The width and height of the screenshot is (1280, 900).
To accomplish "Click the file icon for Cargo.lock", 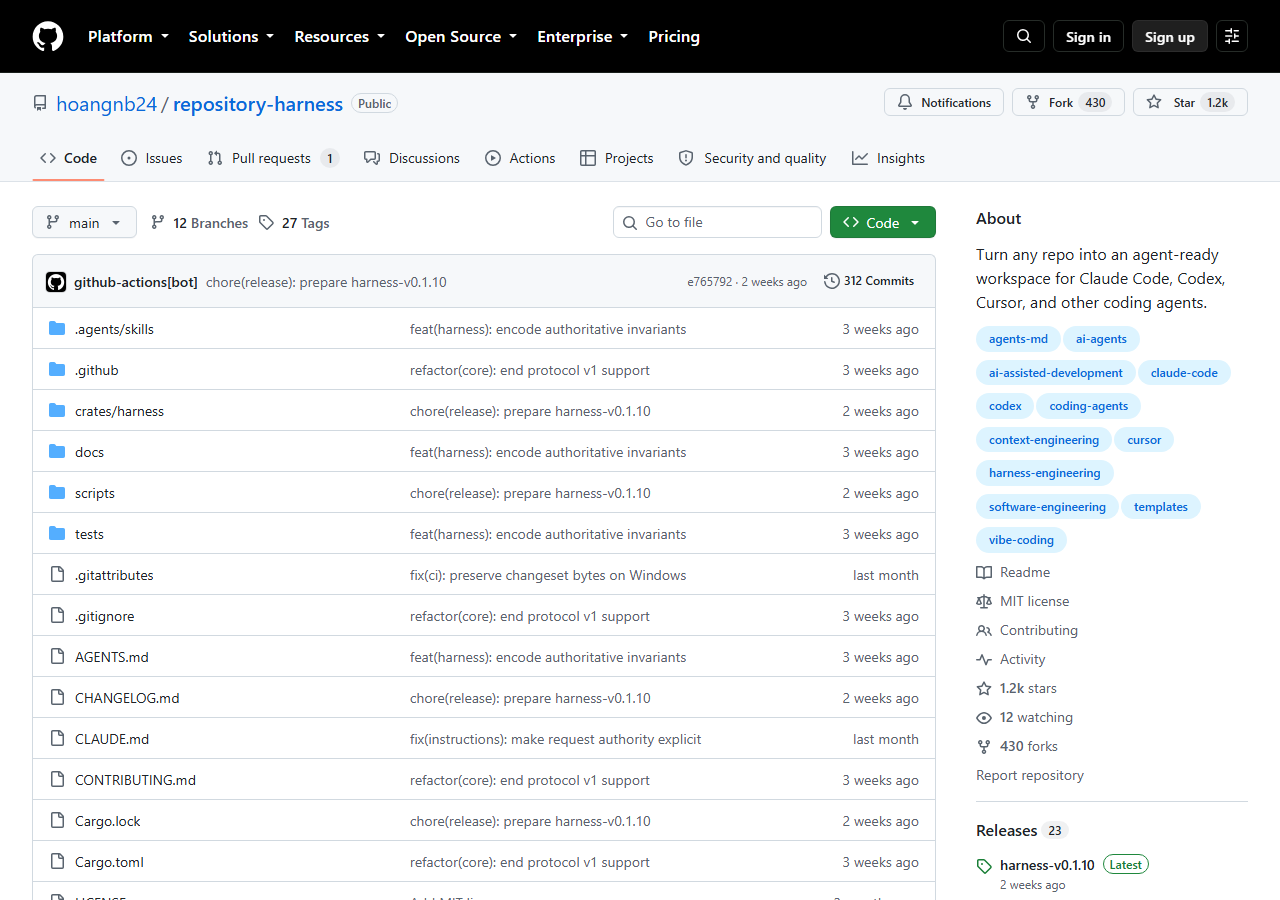I will pos(57,821).
